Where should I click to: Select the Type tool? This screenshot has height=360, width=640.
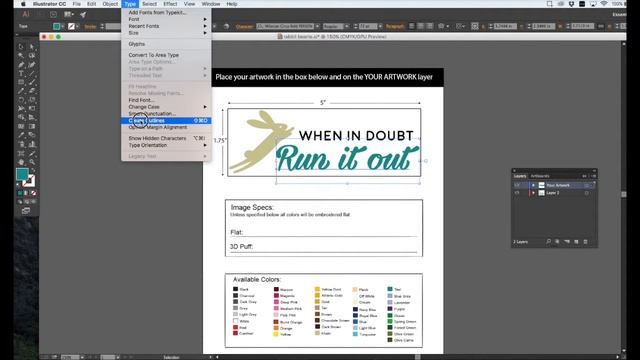tap(21, 73)
